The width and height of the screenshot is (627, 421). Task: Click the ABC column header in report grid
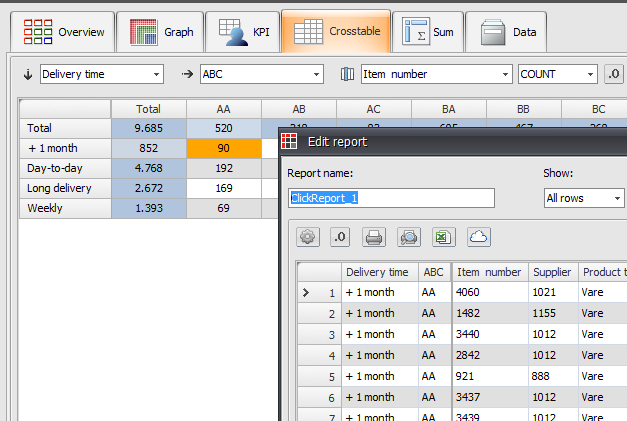[435, 272]
